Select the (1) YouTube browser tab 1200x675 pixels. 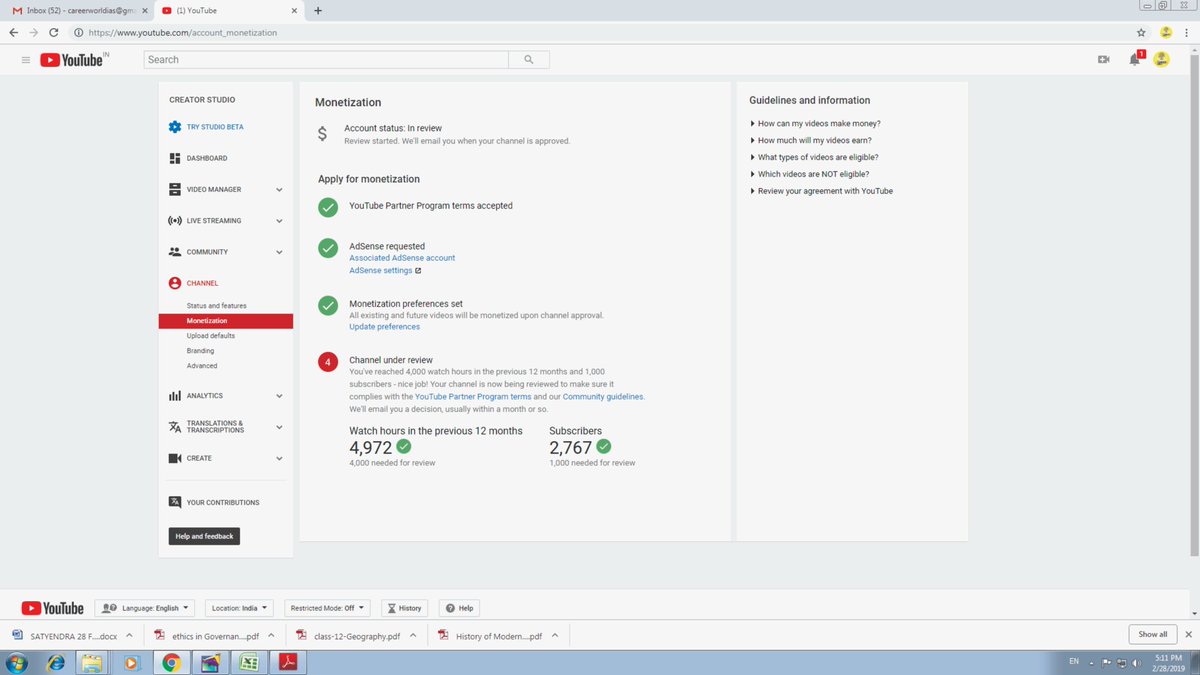(x=228, y=10)
